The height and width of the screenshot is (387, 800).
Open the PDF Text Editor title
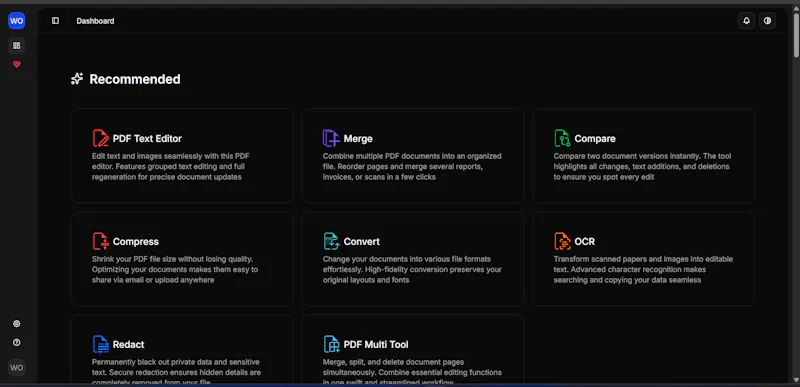(147, 139)
